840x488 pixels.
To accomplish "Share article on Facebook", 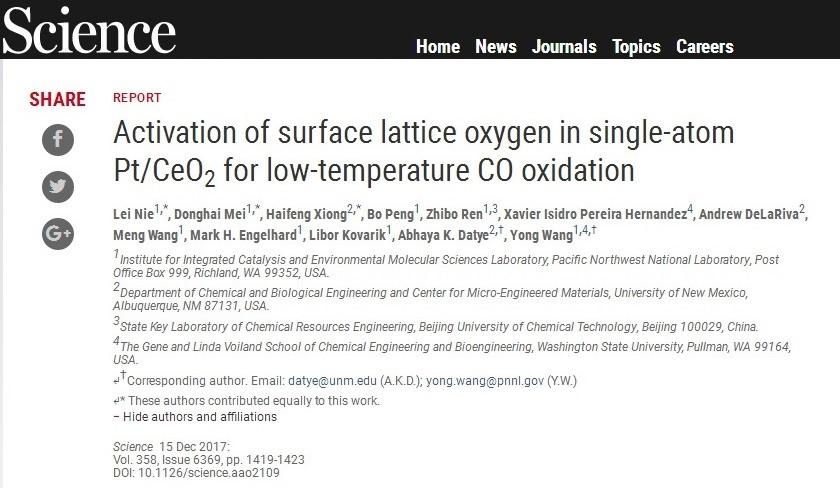I will tap(58, 138).
